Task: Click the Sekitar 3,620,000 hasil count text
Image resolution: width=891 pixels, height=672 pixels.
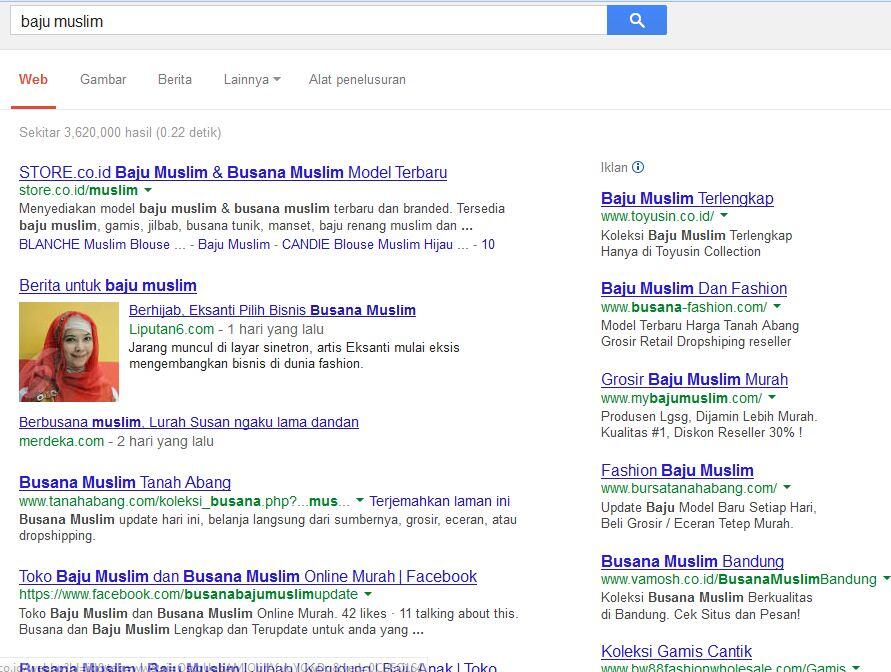Action: (x=120, y=132)
